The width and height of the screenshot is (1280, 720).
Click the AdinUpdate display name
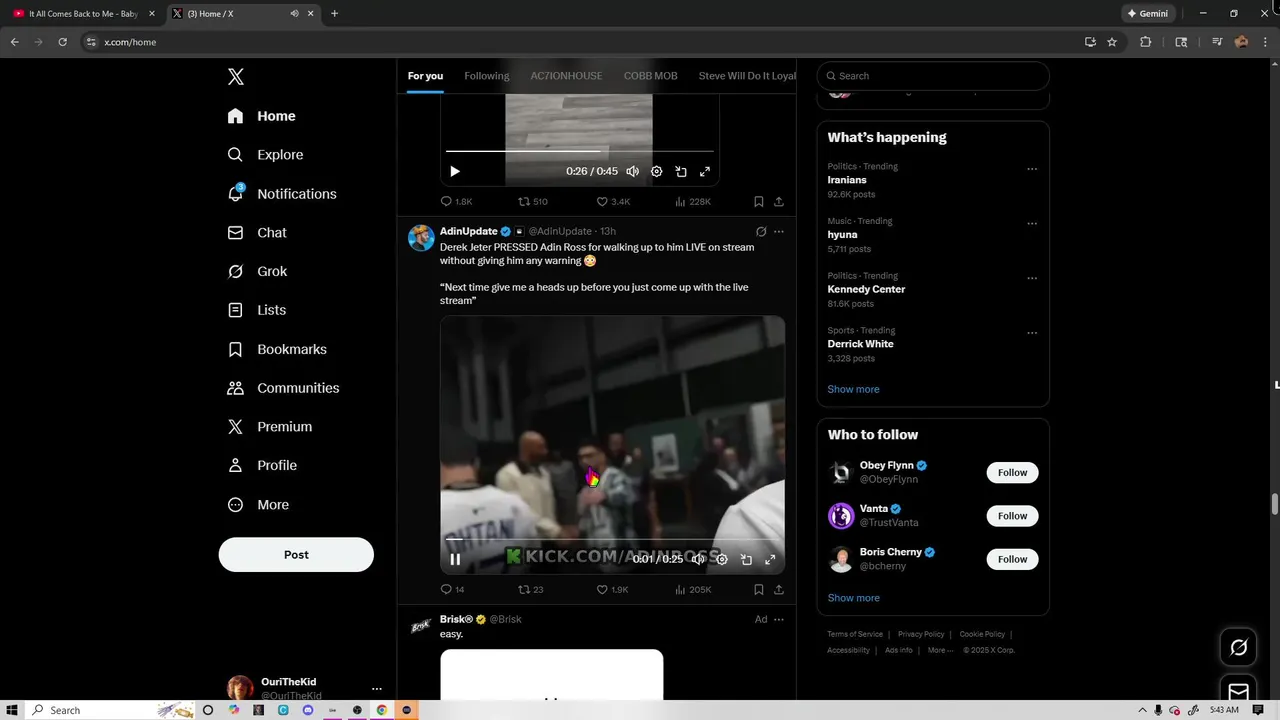pyautogui.click(x=468, y=231)
